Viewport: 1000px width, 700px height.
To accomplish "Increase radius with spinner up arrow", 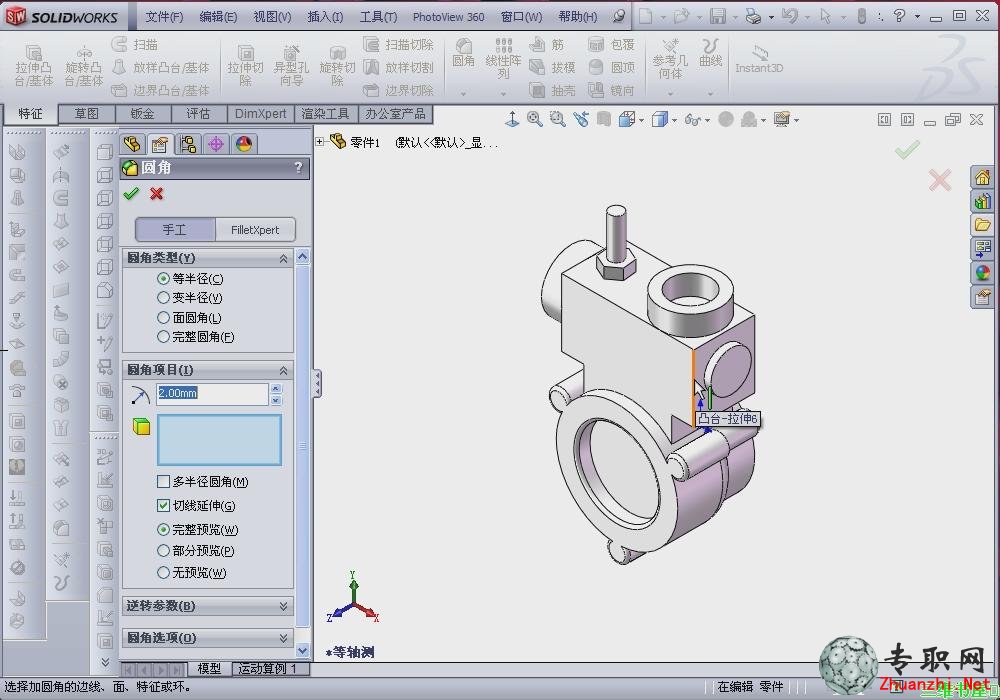I will pos(276,388).
